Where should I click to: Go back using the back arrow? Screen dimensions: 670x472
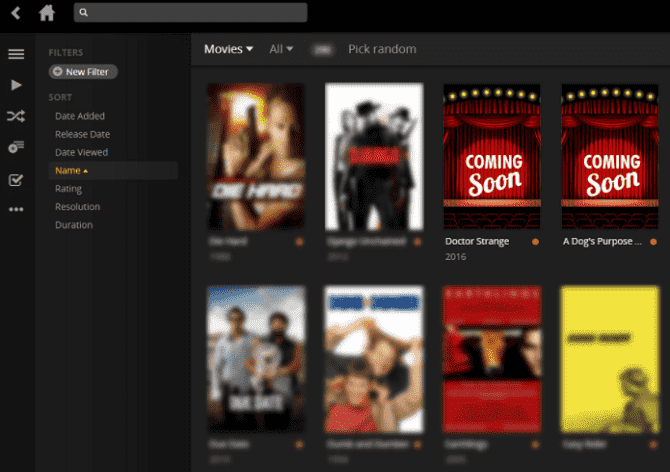click(16, 13)
